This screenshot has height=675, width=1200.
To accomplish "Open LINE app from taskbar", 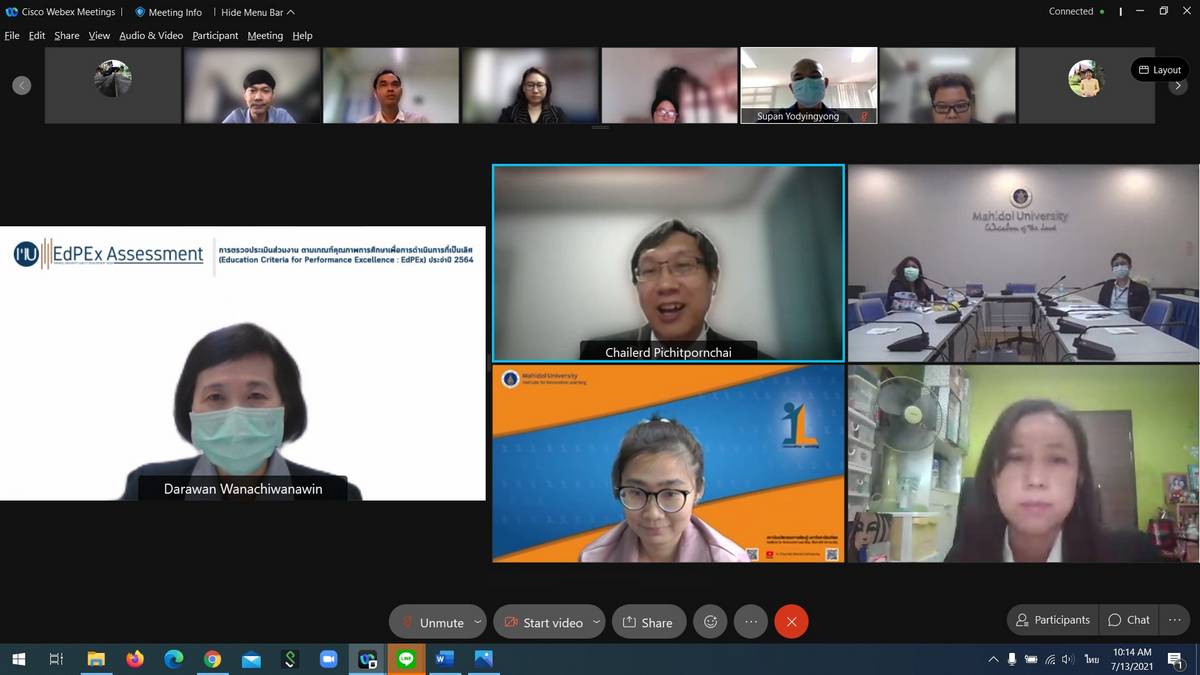I will click(x=406, y=659).
